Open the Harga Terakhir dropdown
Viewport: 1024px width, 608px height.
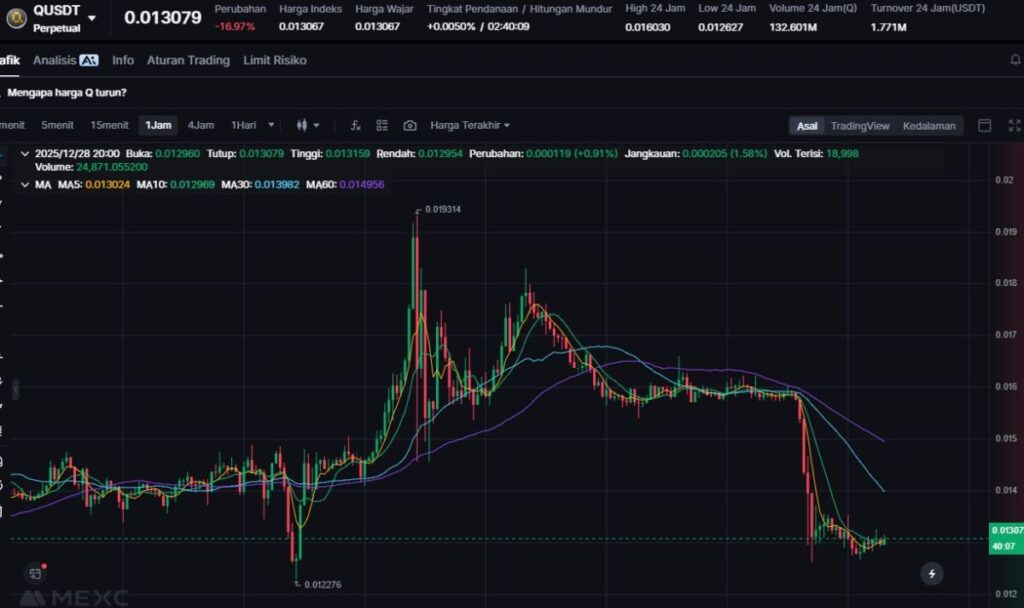click(x=470, y=125)
